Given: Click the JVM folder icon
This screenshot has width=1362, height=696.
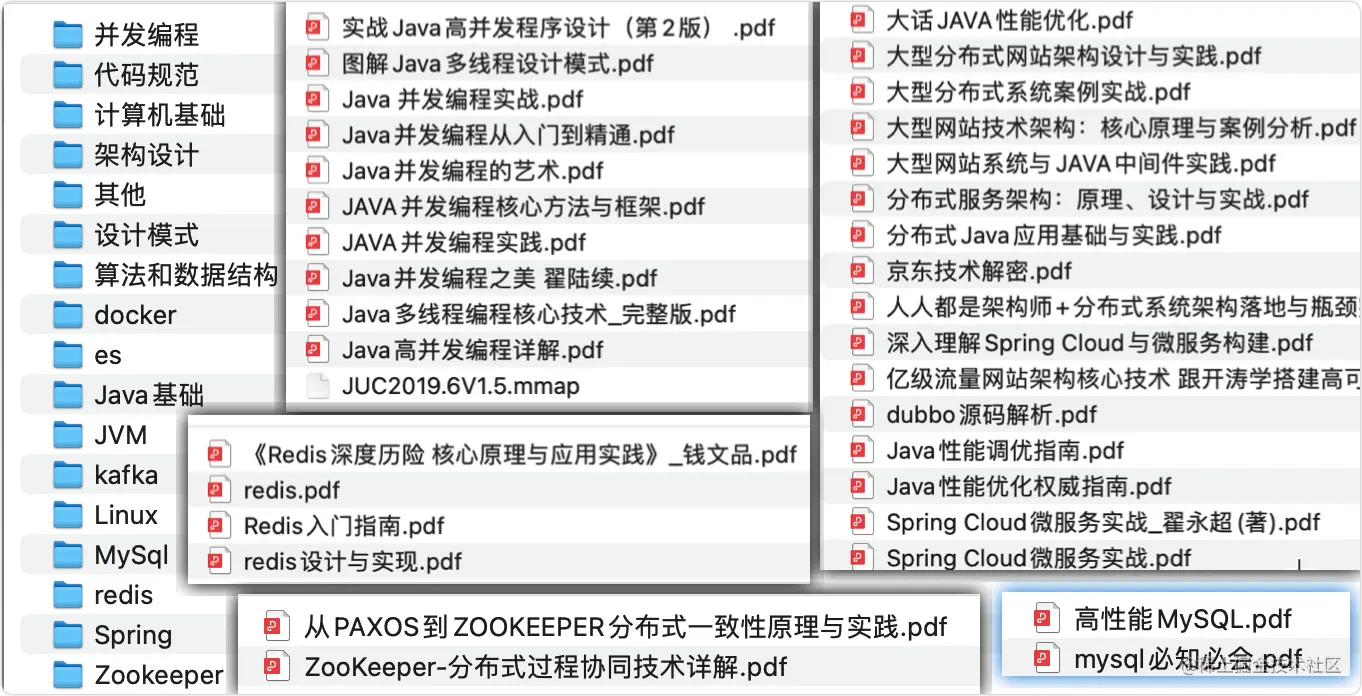Looking at the screenshot, I should [x=68, y=435].
